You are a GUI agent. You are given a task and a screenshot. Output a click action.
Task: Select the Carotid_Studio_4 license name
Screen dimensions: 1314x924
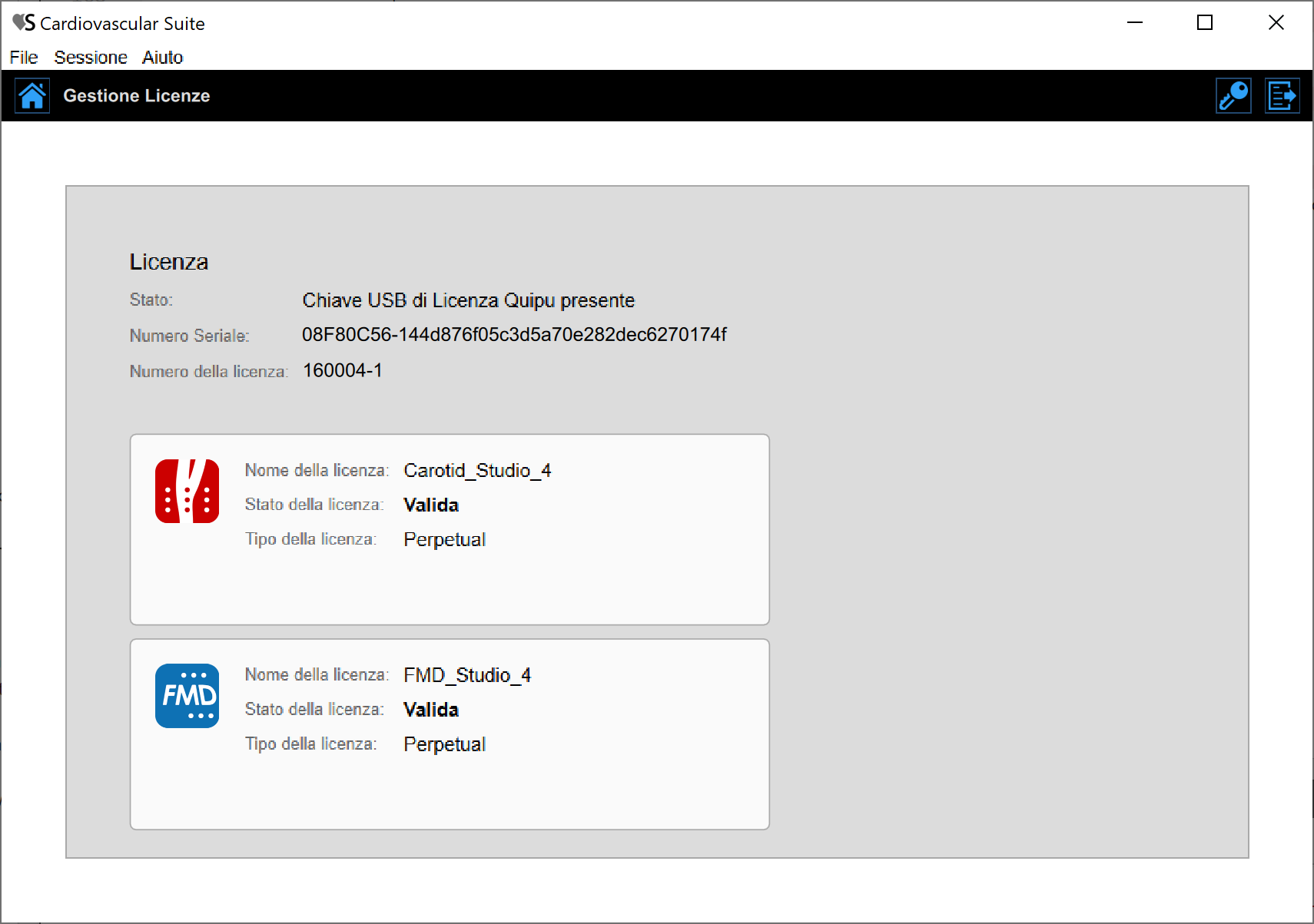point(477,470)
